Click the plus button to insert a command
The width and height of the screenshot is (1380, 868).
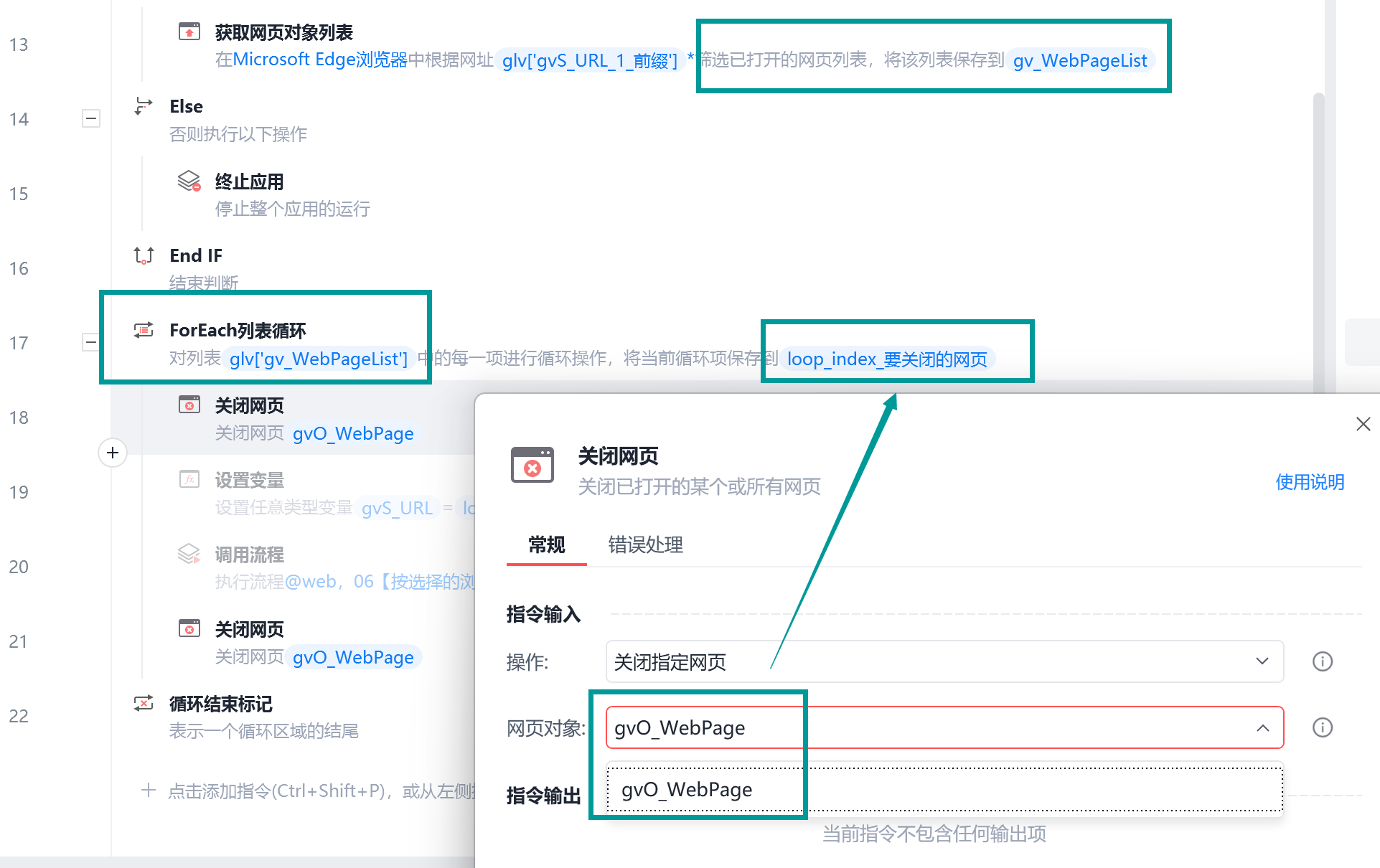tap(113, 453)
